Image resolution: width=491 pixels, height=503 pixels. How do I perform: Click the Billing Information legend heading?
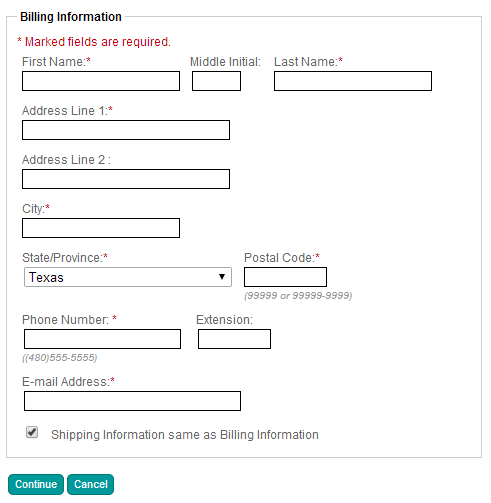click(x=71, y=17)
